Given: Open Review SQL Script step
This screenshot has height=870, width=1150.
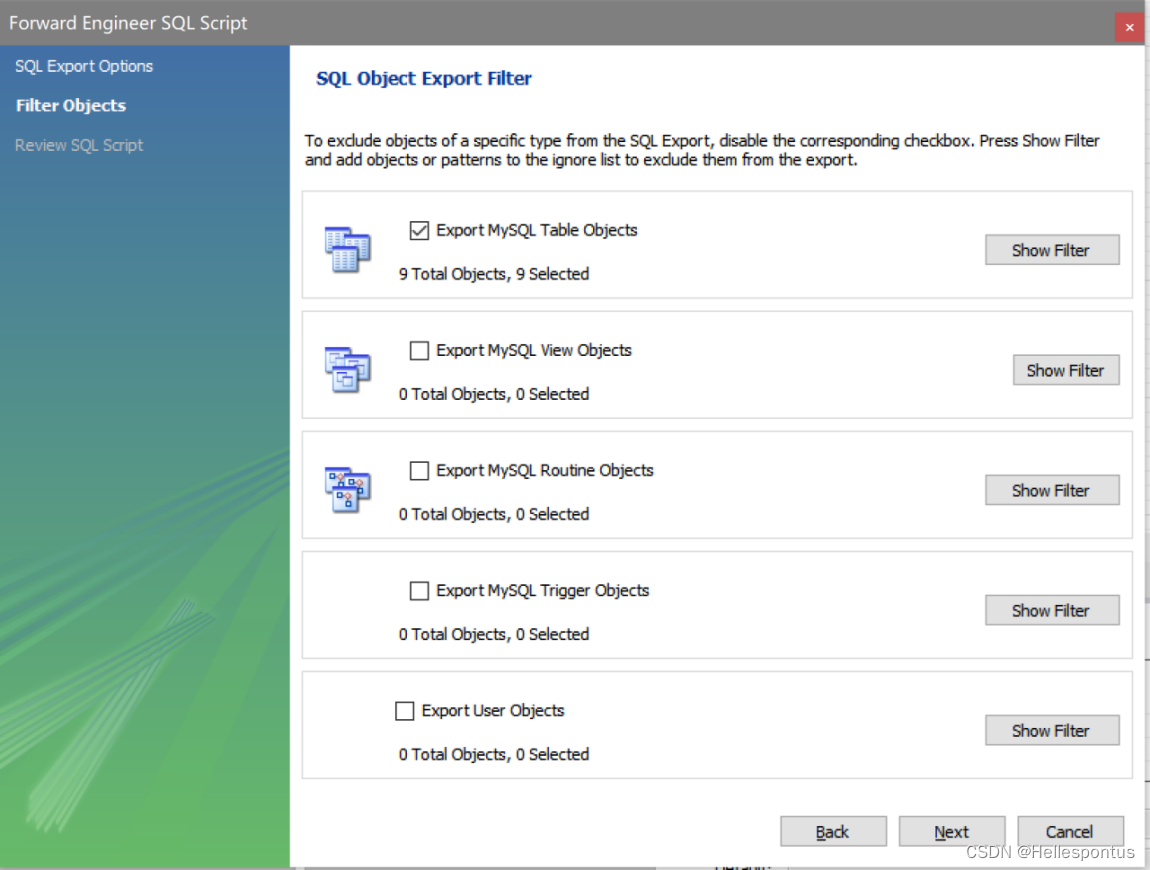Looking at the screenshot, I should (79, 145).
